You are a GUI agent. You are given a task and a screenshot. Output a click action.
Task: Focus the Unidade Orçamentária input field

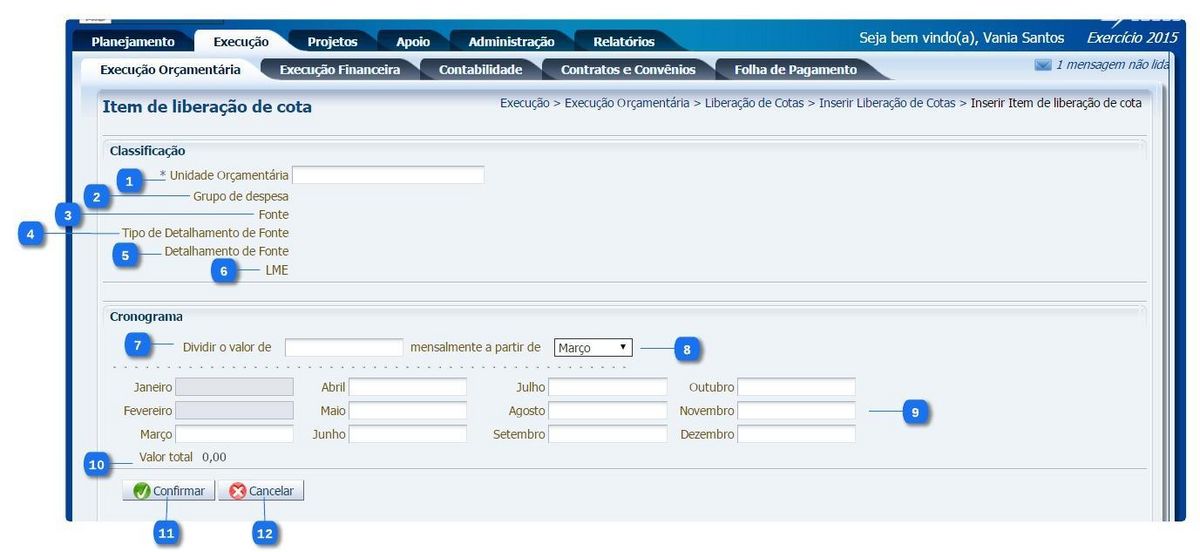tap(388, 175)
